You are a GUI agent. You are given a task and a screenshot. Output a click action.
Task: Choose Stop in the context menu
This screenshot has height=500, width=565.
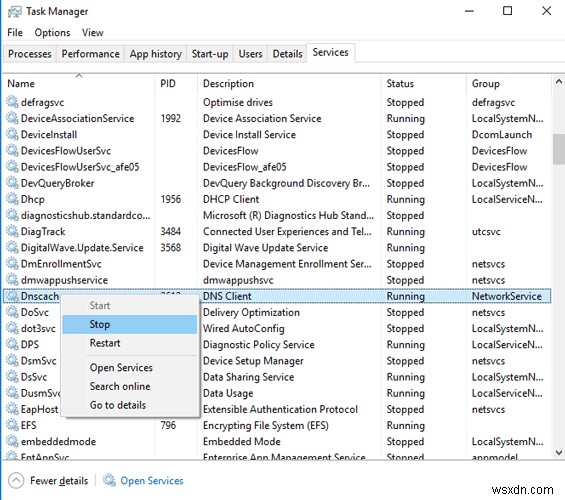tap(130, 324)
